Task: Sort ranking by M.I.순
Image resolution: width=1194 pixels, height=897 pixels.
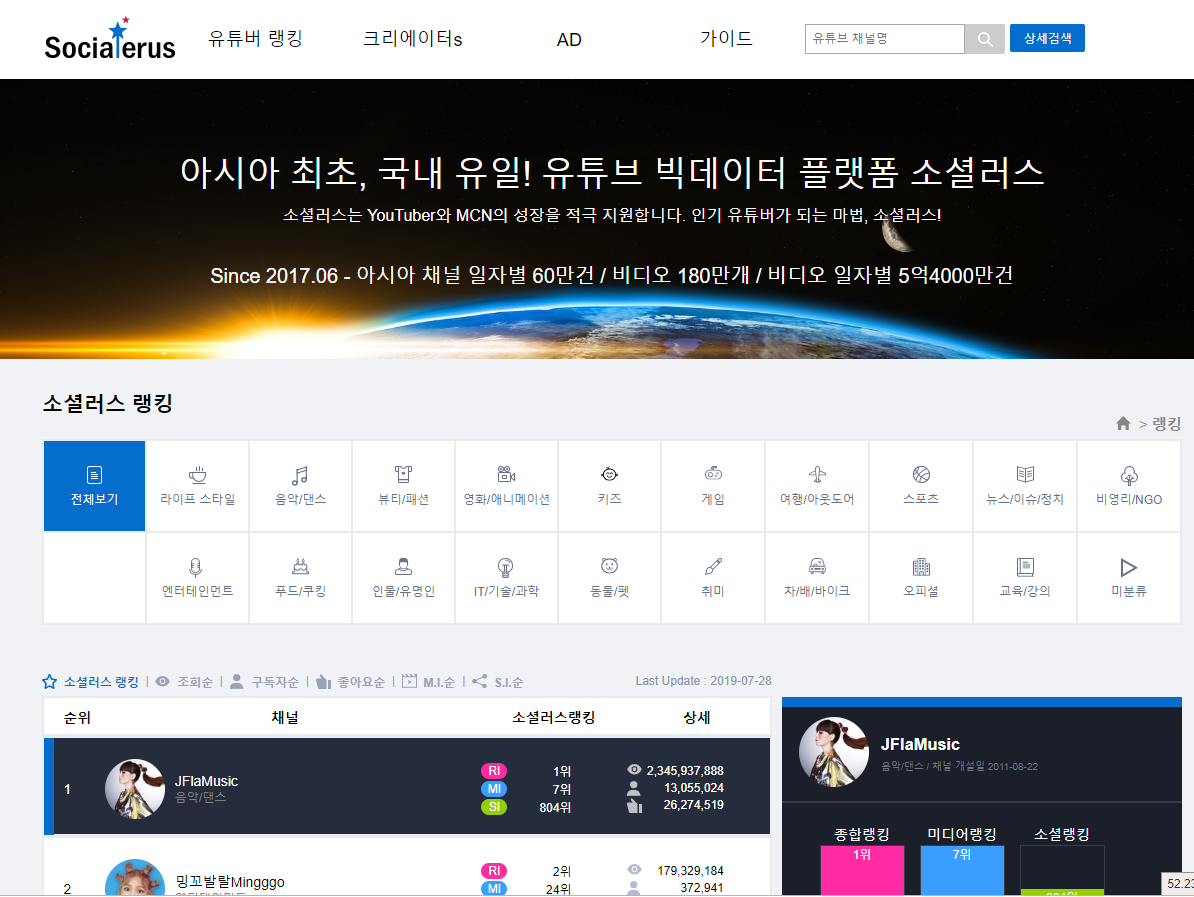Action: click(x=429, y=682)
